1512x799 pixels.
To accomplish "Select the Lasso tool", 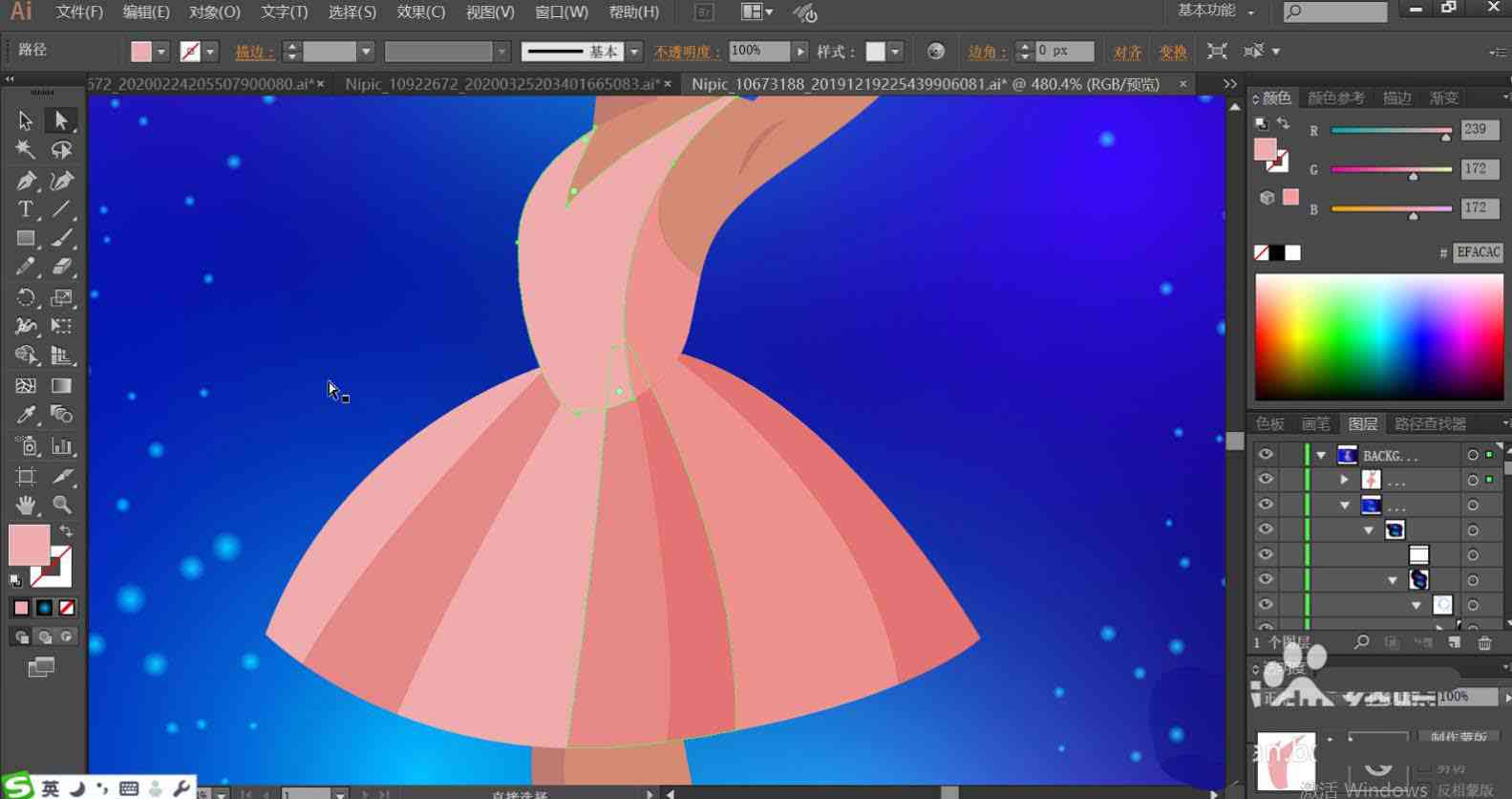I will 61,150.
